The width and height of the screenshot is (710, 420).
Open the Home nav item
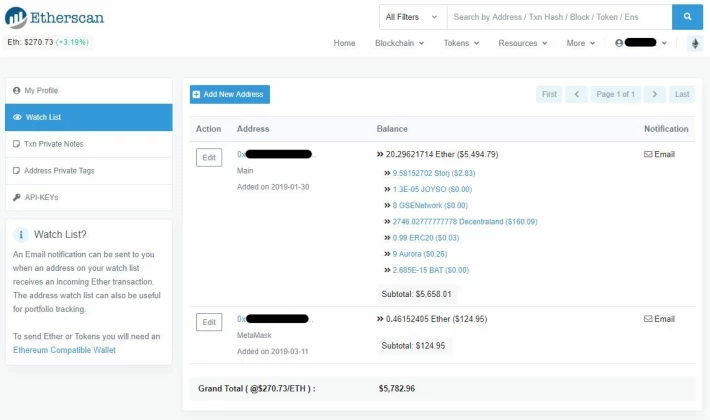[344, 43]
